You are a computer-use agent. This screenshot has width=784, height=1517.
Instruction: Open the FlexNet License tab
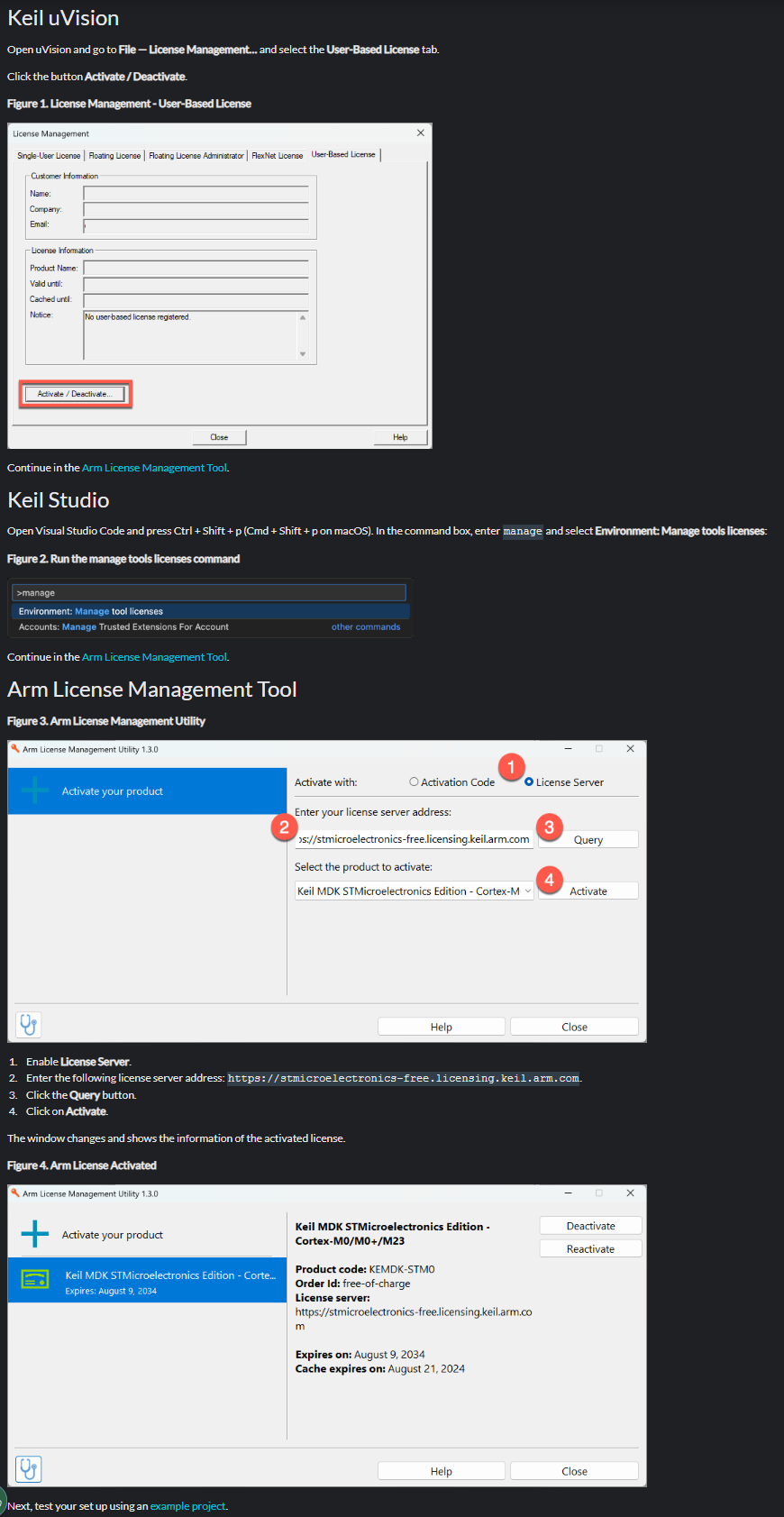[278, 156]
